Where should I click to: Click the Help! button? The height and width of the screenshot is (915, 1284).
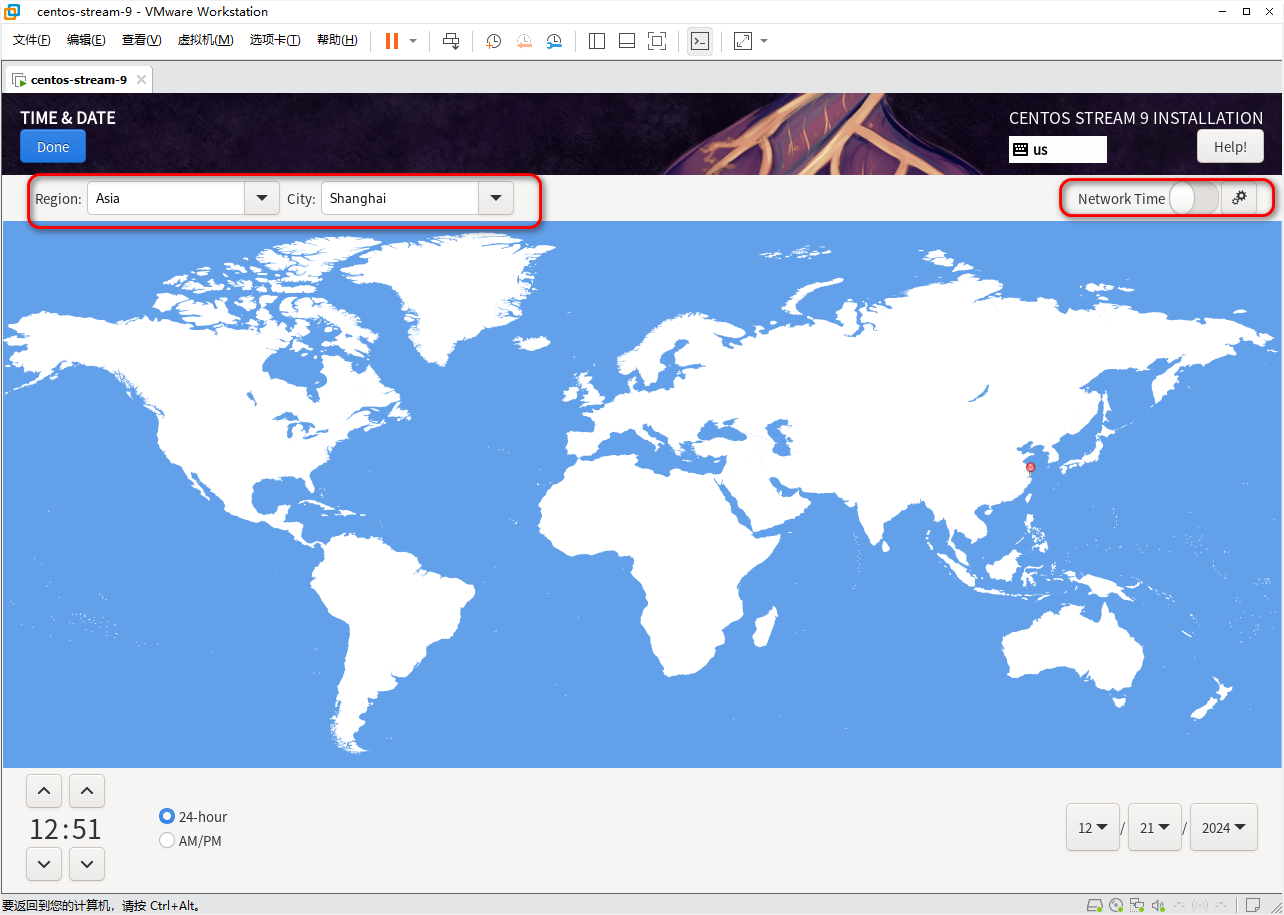1230,147
